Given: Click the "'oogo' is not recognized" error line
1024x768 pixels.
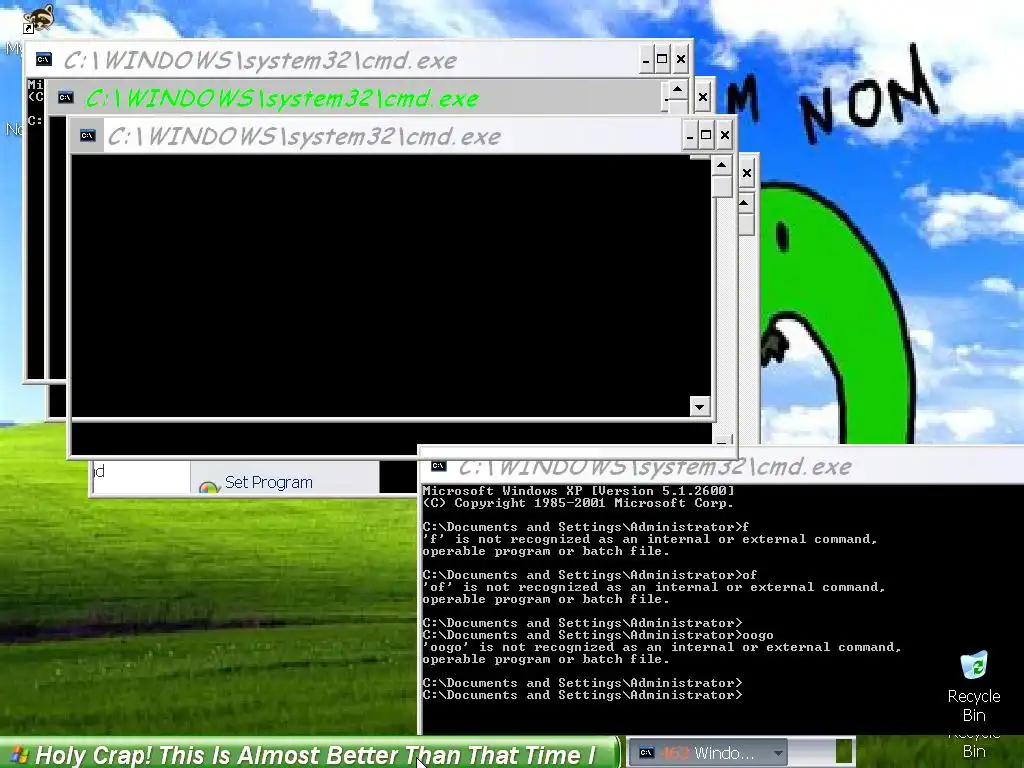Looking at the screenshot, I should pos(662,647).
